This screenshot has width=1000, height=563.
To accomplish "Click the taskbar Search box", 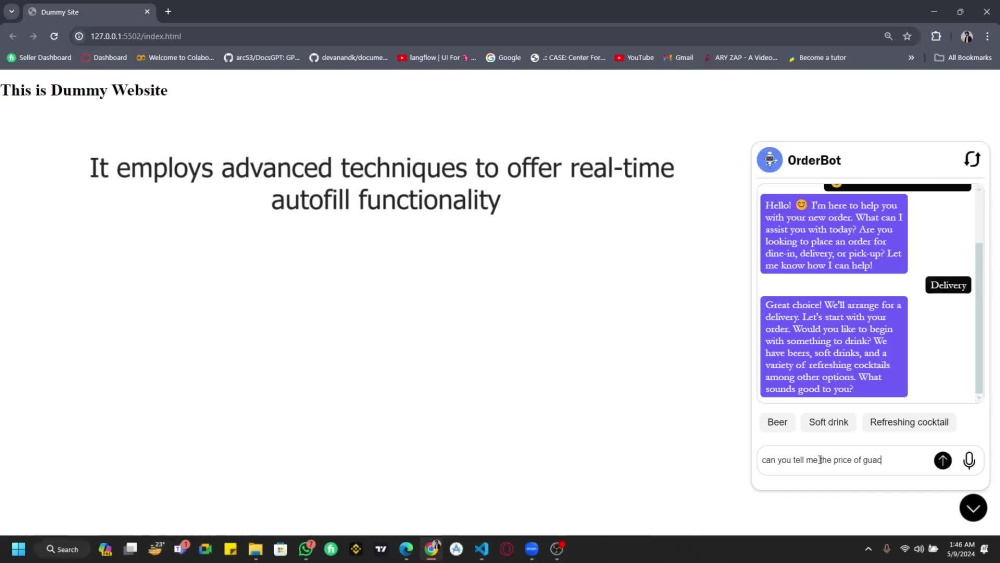I will [x=62, y=549].
